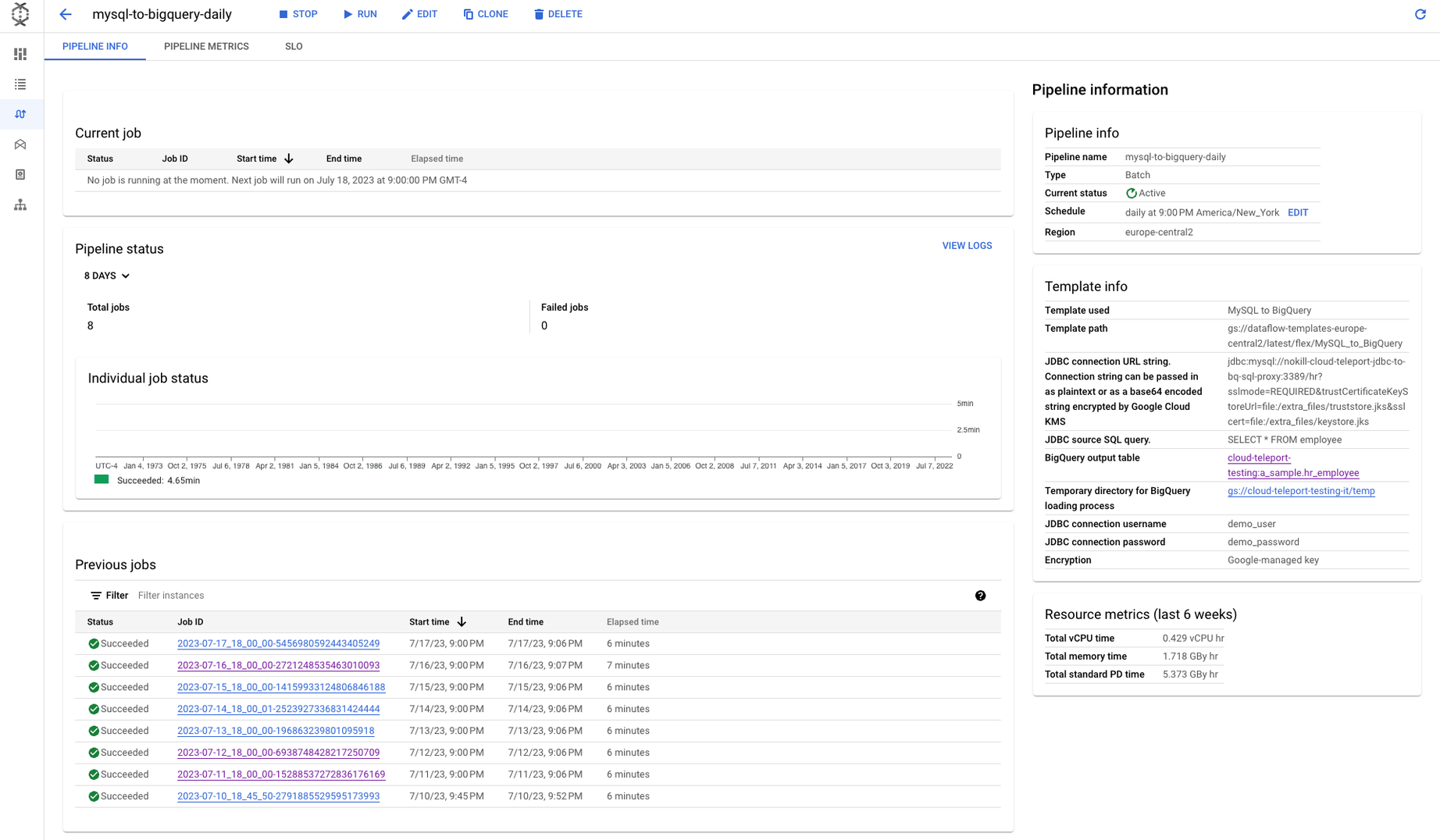Click the Elapsed time header in Previous jobs

click(633, 622)
